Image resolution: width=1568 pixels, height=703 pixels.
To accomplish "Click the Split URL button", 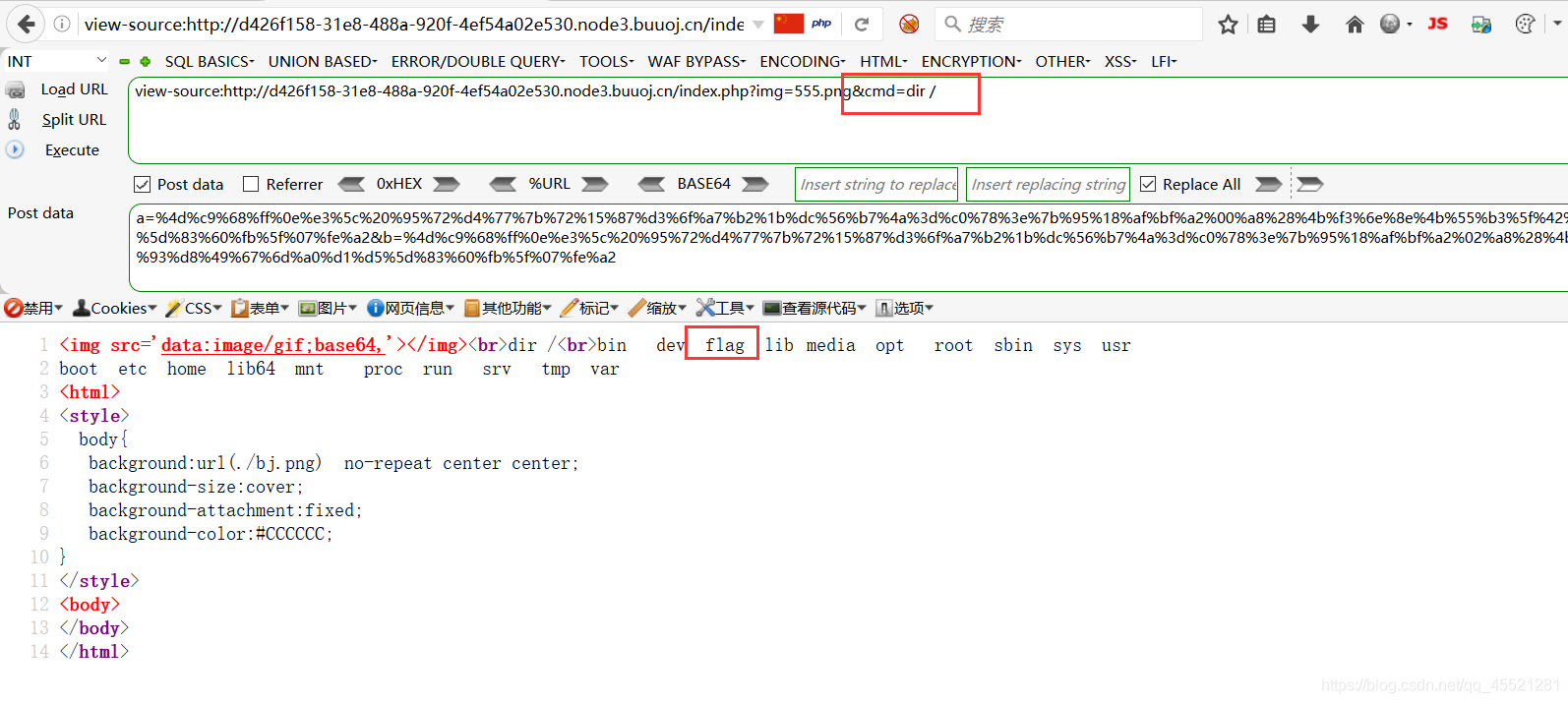I will click(x=74, y=120).
